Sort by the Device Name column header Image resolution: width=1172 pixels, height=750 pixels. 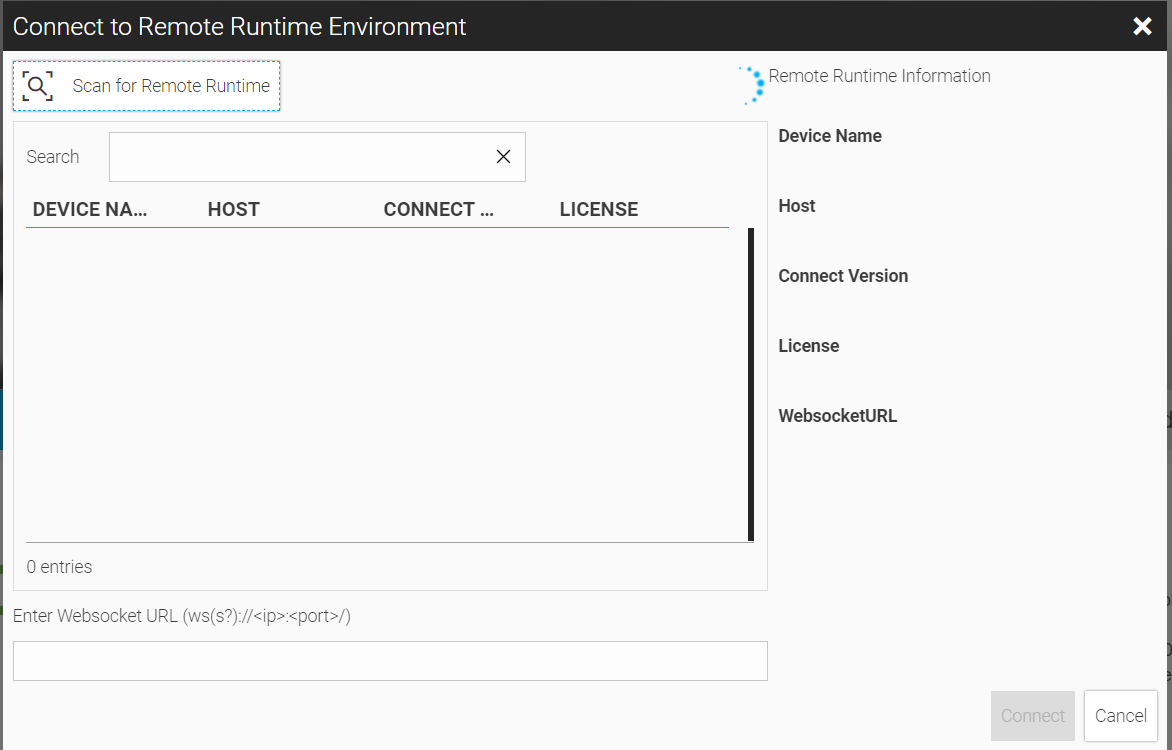tap(90, 209)
